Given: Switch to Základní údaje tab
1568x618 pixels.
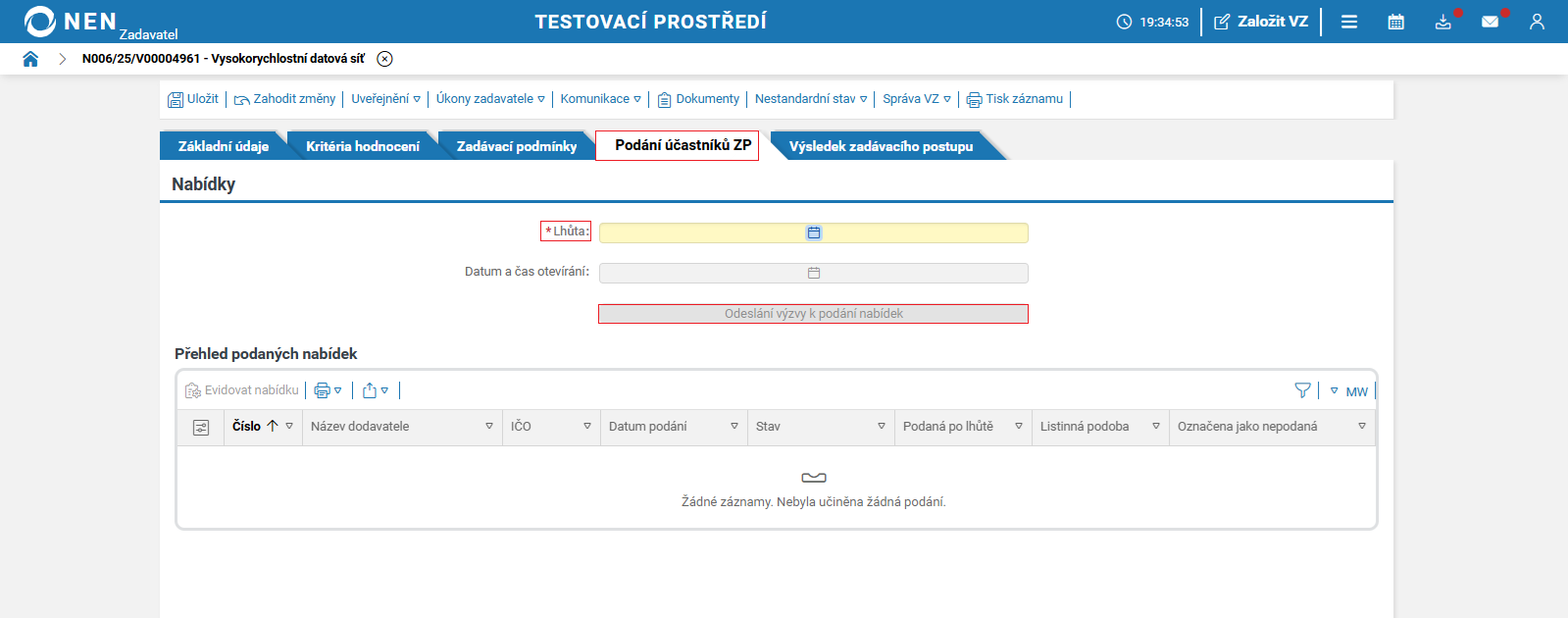Looking at the screenshot, I should 223,146.
